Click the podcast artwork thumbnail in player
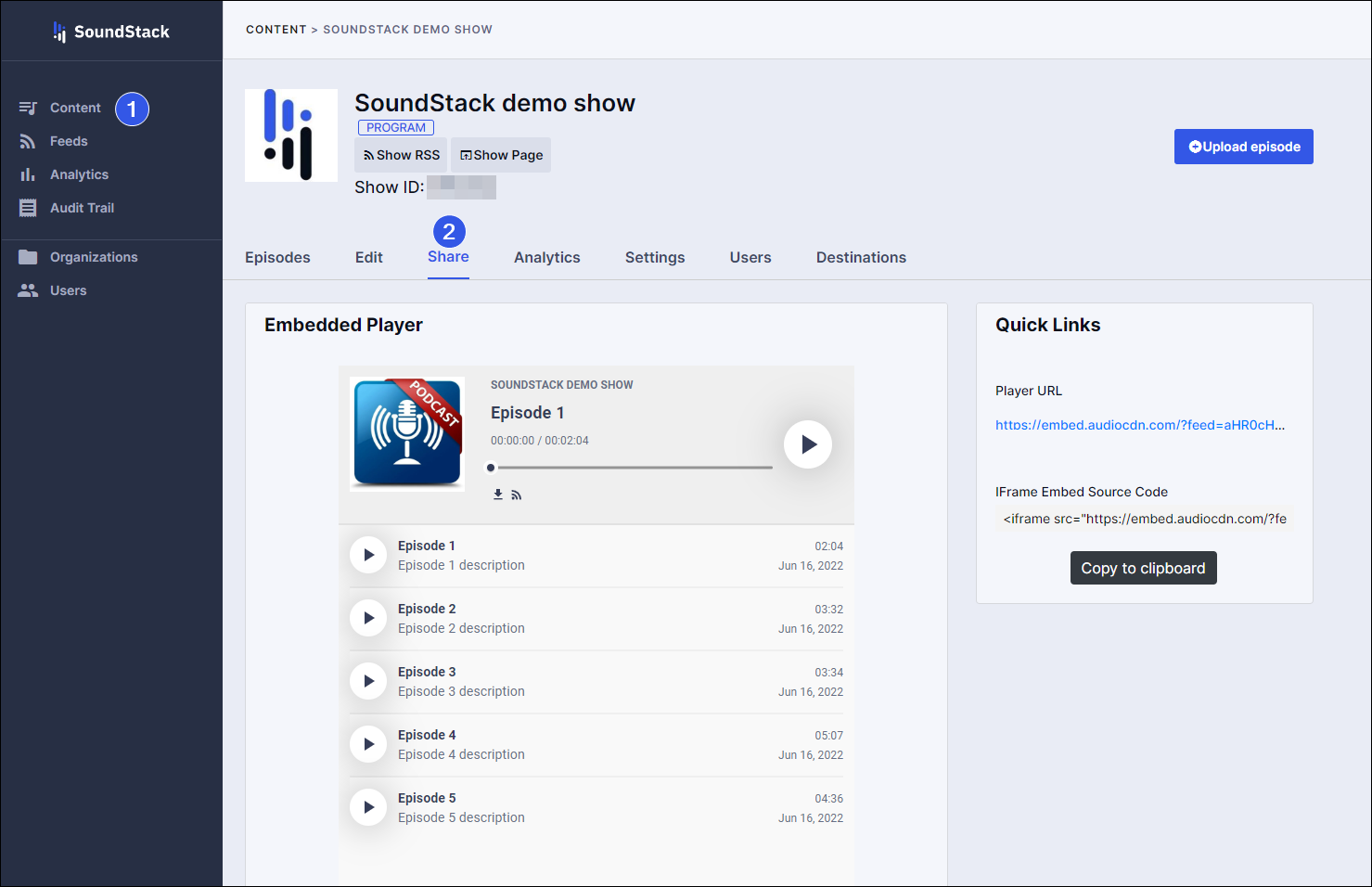 (407, 433)
